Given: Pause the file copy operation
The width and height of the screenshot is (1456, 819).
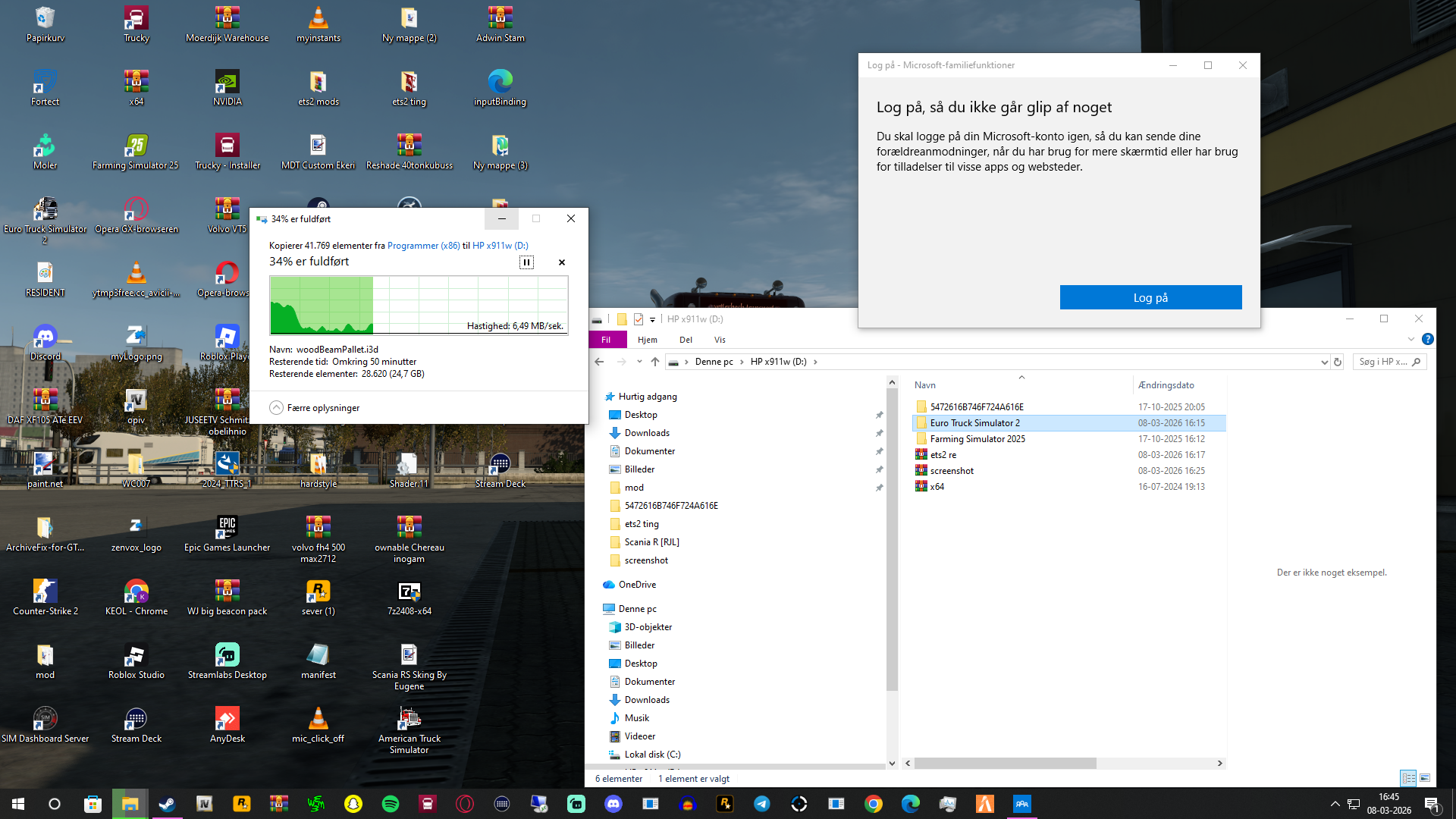Looking at the screenshot, I should 526,262.
